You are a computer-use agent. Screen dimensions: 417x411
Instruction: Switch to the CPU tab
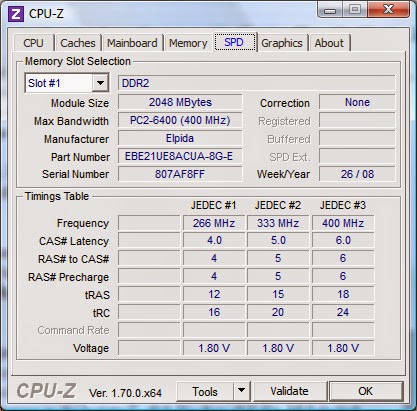click(x=33, y=43)
